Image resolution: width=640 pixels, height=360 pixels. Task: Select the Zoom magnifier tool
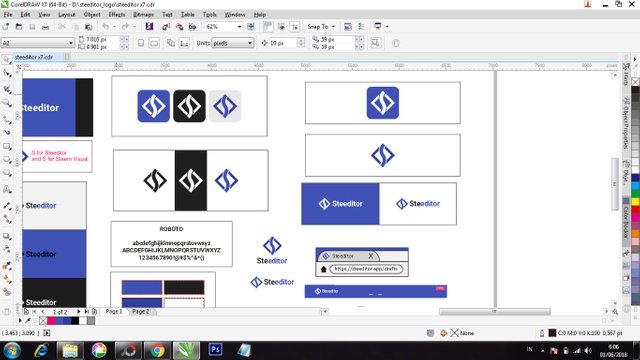tap(7, 103)
